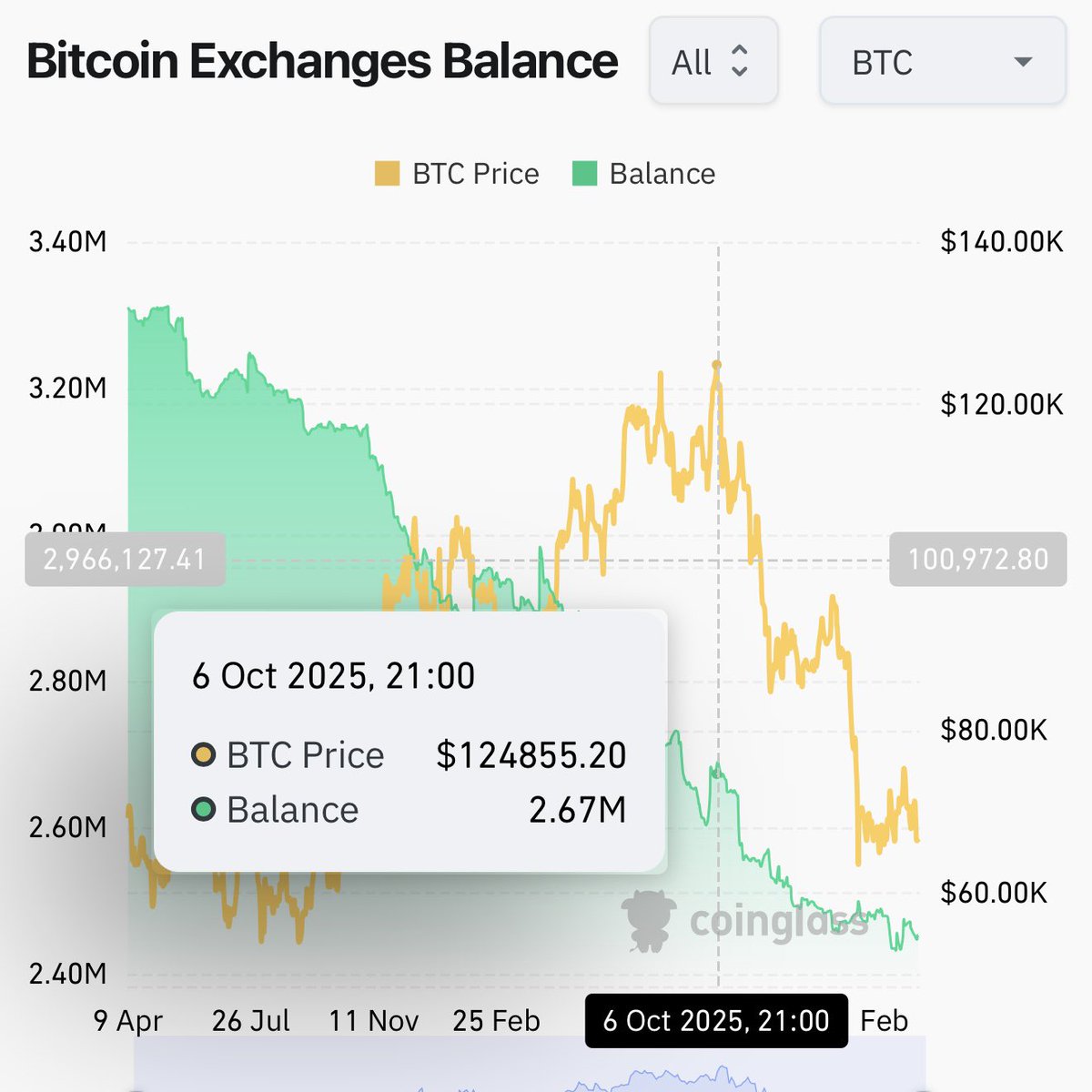Click the 11 Nov x-axis label
Image resolution: width=1092 pixels, height=1092 pixels.
[373, 1021]
